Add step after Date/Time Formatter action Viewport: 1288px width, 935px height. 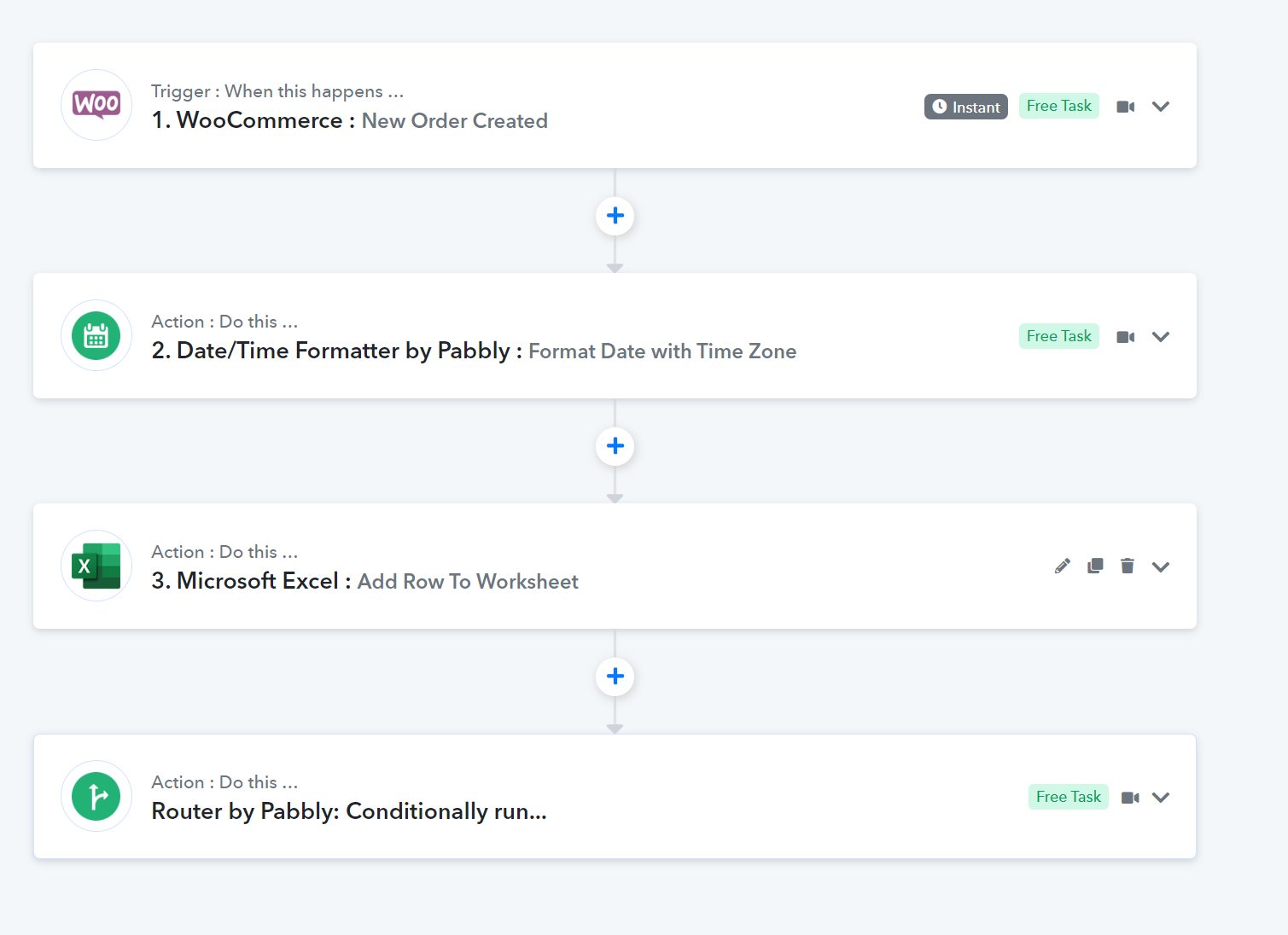click(615, 446)
